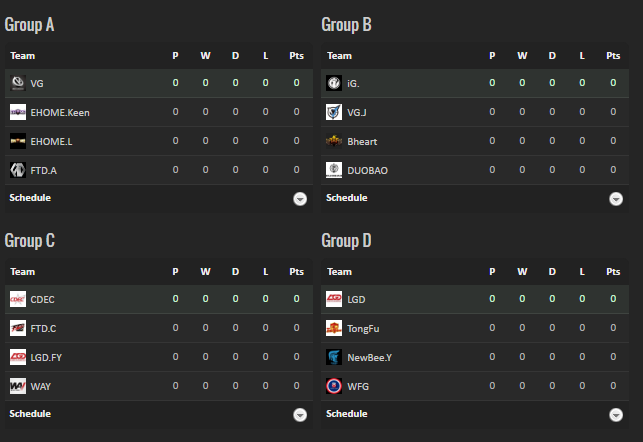Viewport: 643px width, 442px height.
Task: Click the WFG shield logo
Action: [334, 386]
